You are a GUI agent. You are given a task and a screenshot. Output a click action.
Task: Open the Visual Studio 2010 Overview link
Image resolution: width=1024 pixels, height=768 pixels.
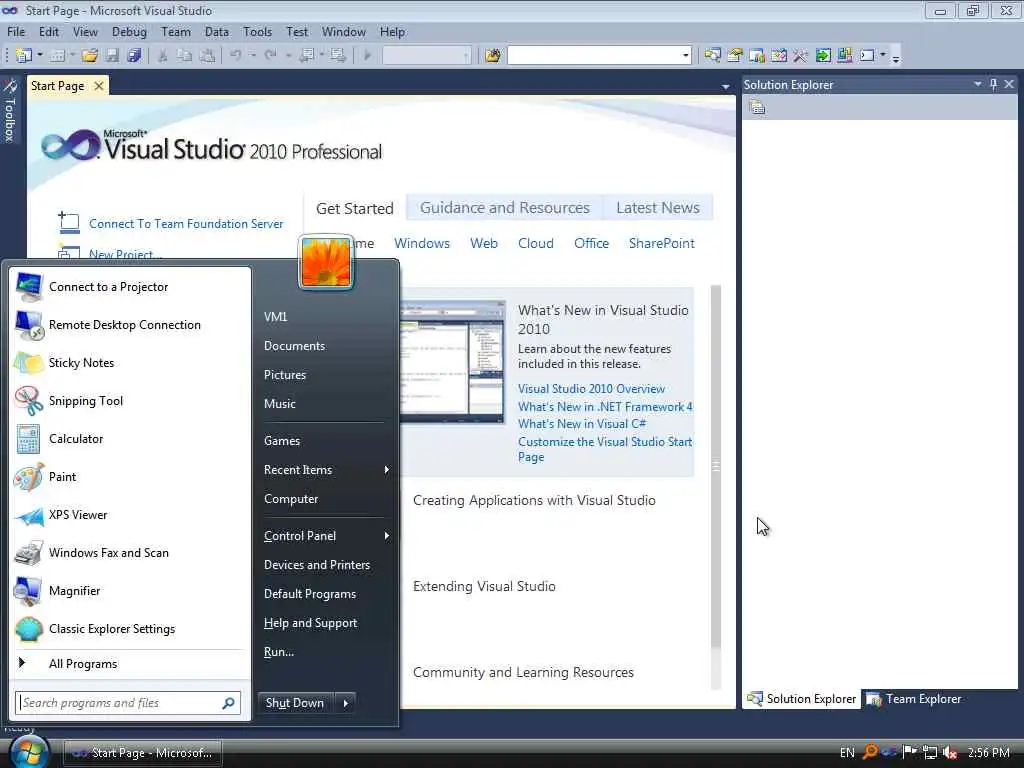pyautogui.click(x=591, y=389)
